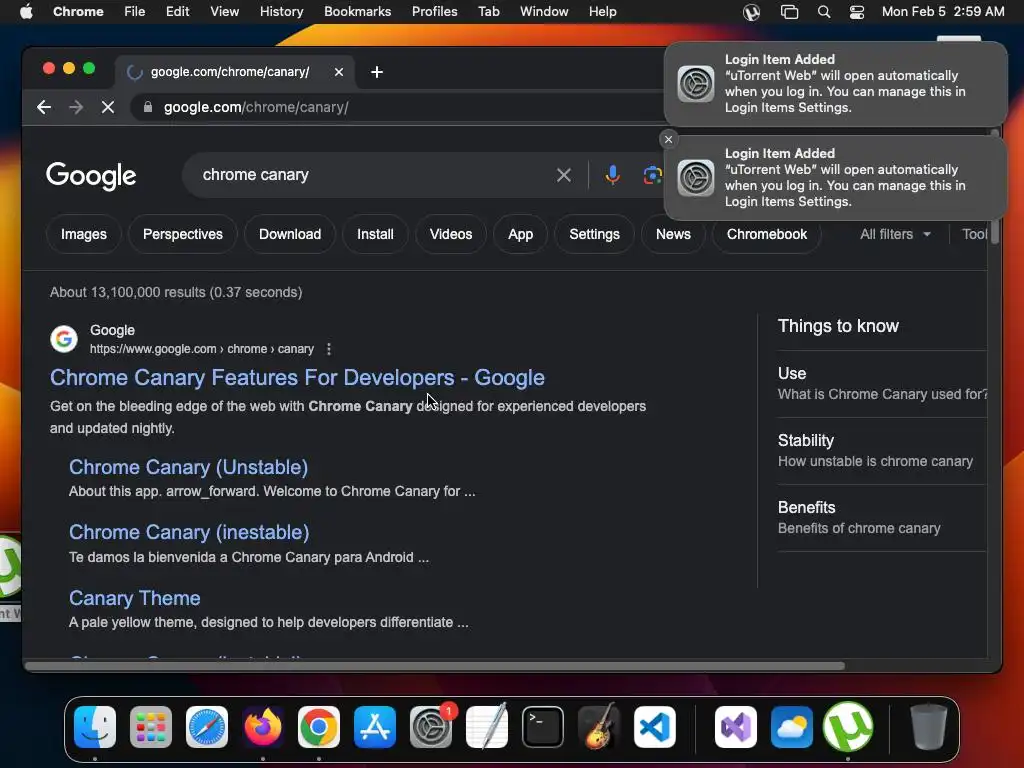Open Finder from the Dock
The image size is (1024, 768).
[95, 727]
